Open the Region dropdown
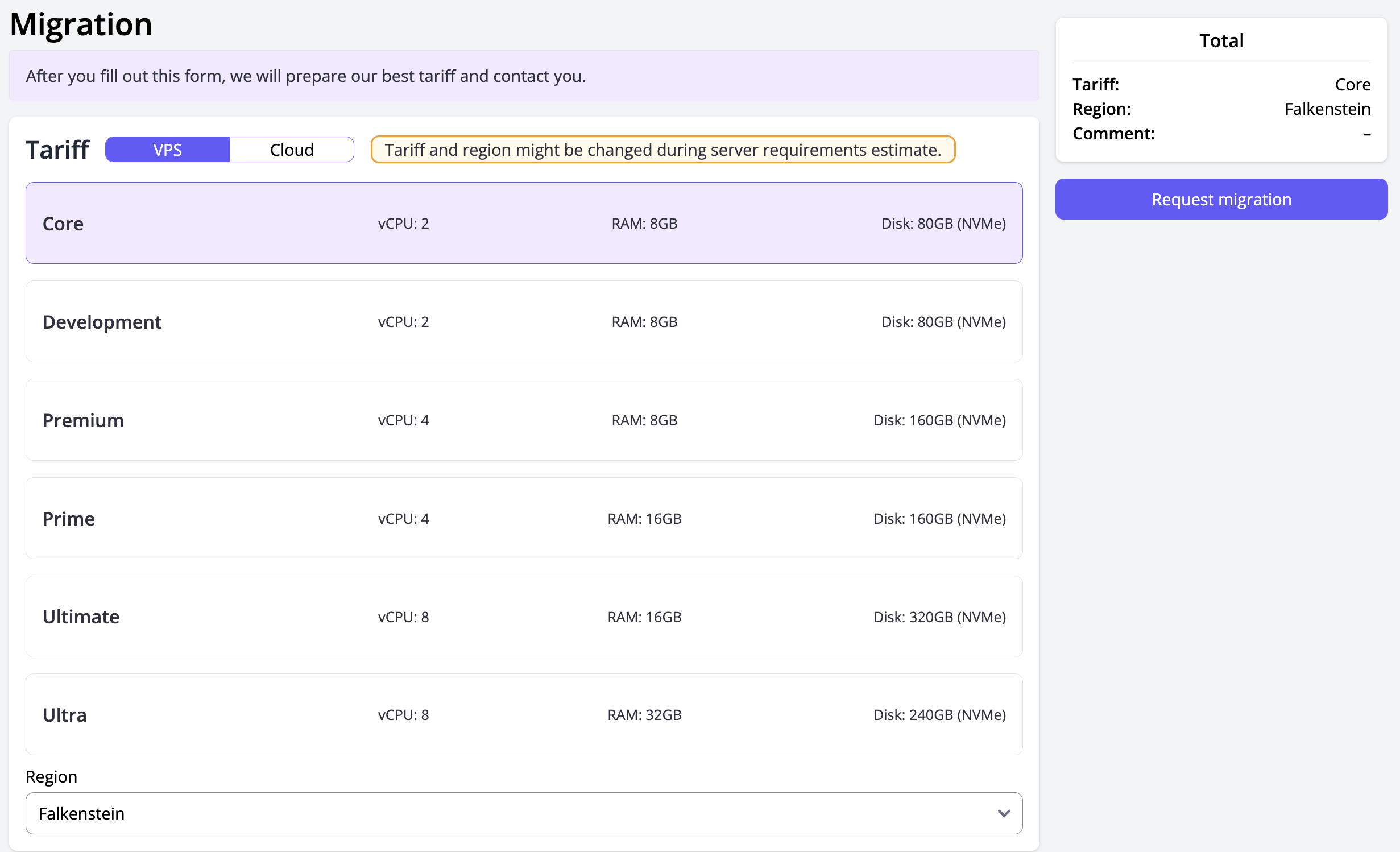1400x852 pixels. (x=524, y=813)
